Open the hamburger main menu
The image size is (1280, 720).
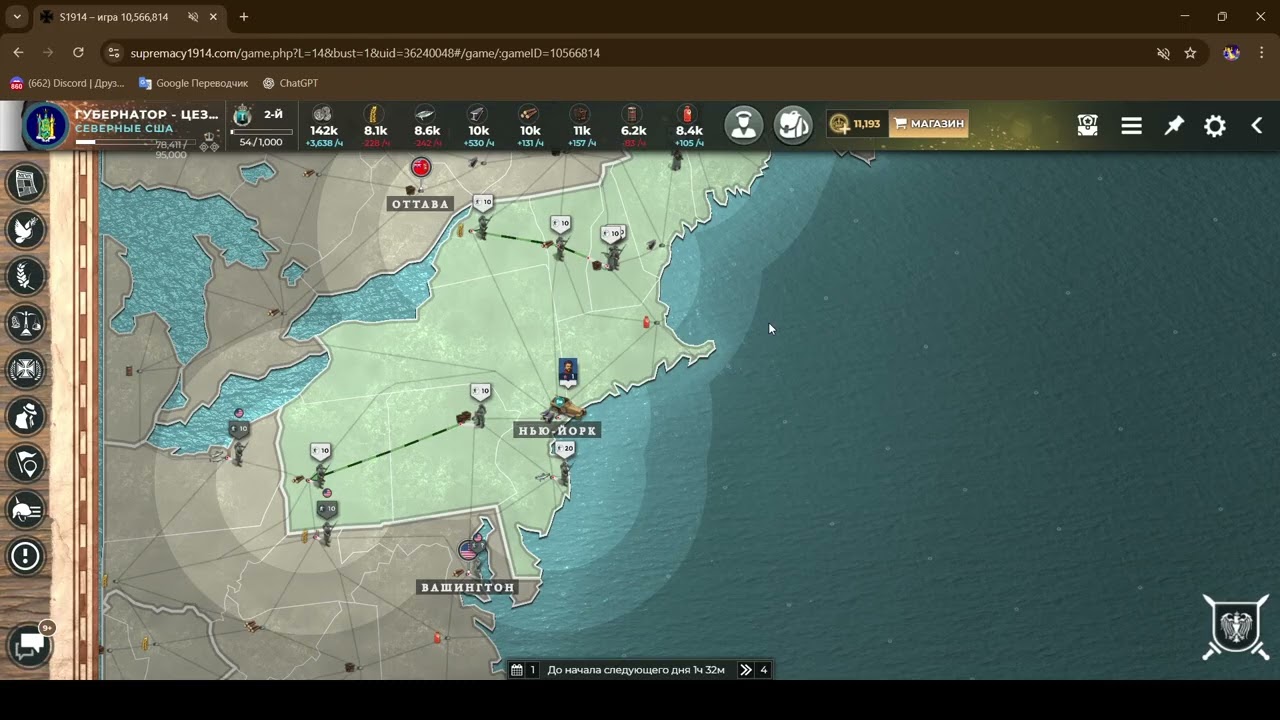click(x=1131, y=126)
